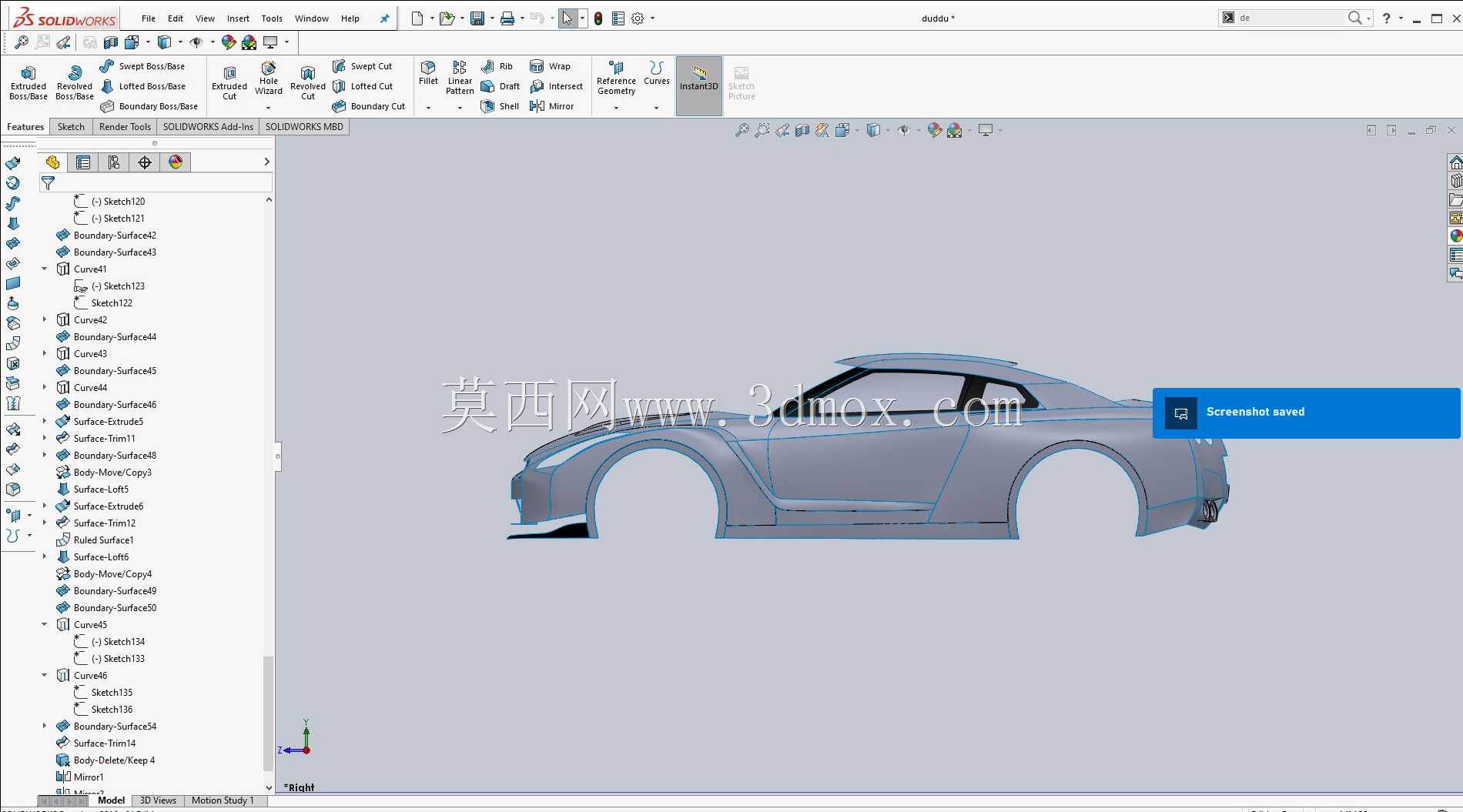Open the Curves dropdown arrow
This screenshot has height=812, width=1463.
(x=656, y=108)
